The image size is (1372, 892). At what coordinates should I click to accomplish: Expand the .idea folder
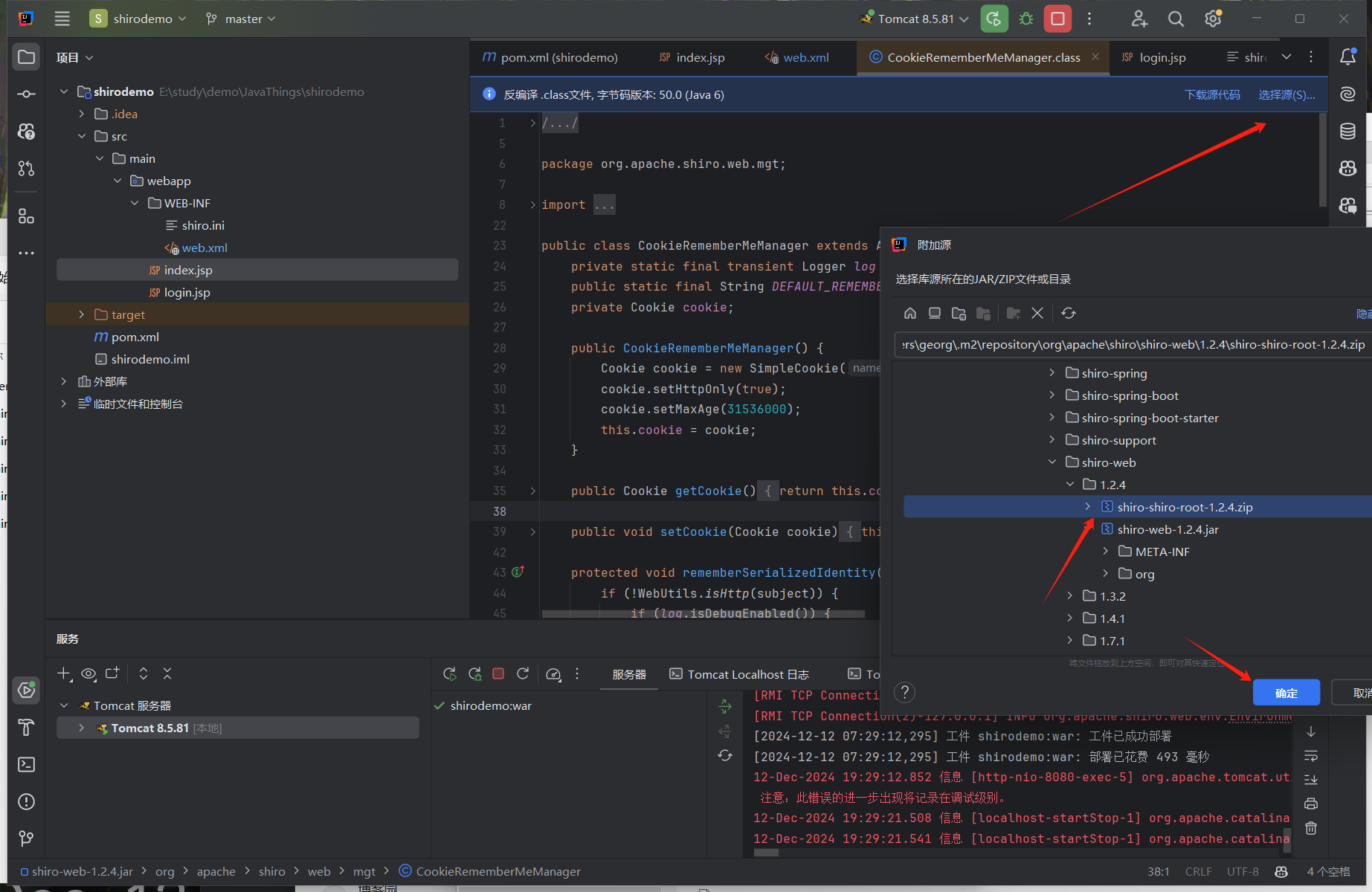tap(82, 114)
